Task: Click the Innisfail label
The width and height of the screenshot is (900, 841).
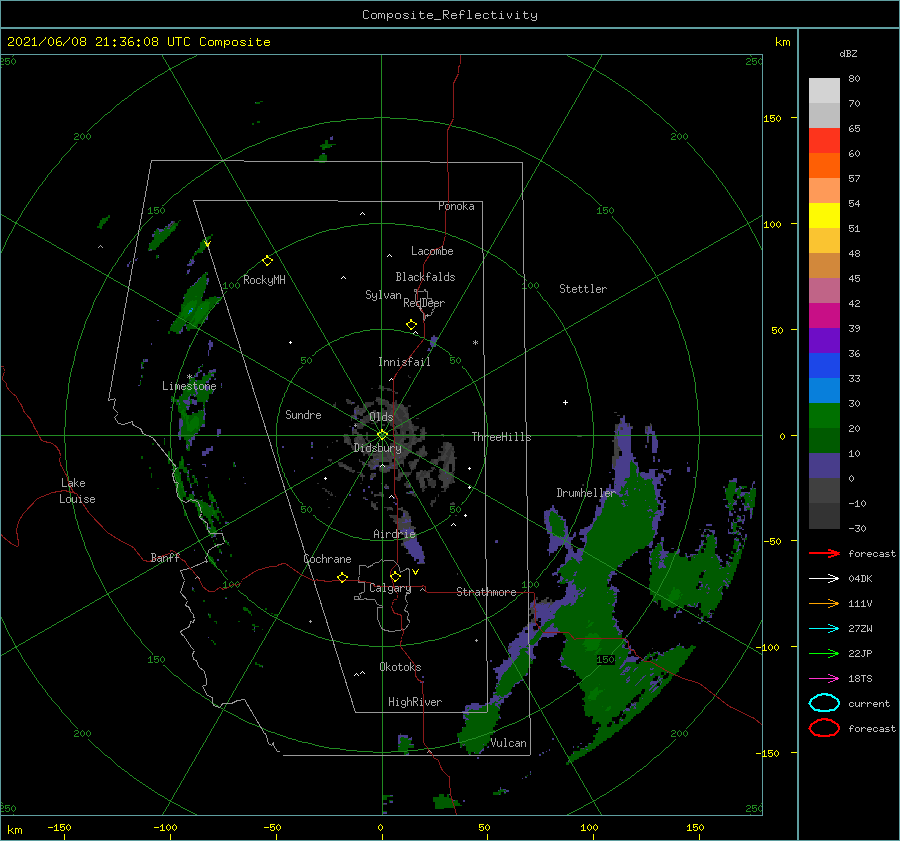Action: [404, 362]
